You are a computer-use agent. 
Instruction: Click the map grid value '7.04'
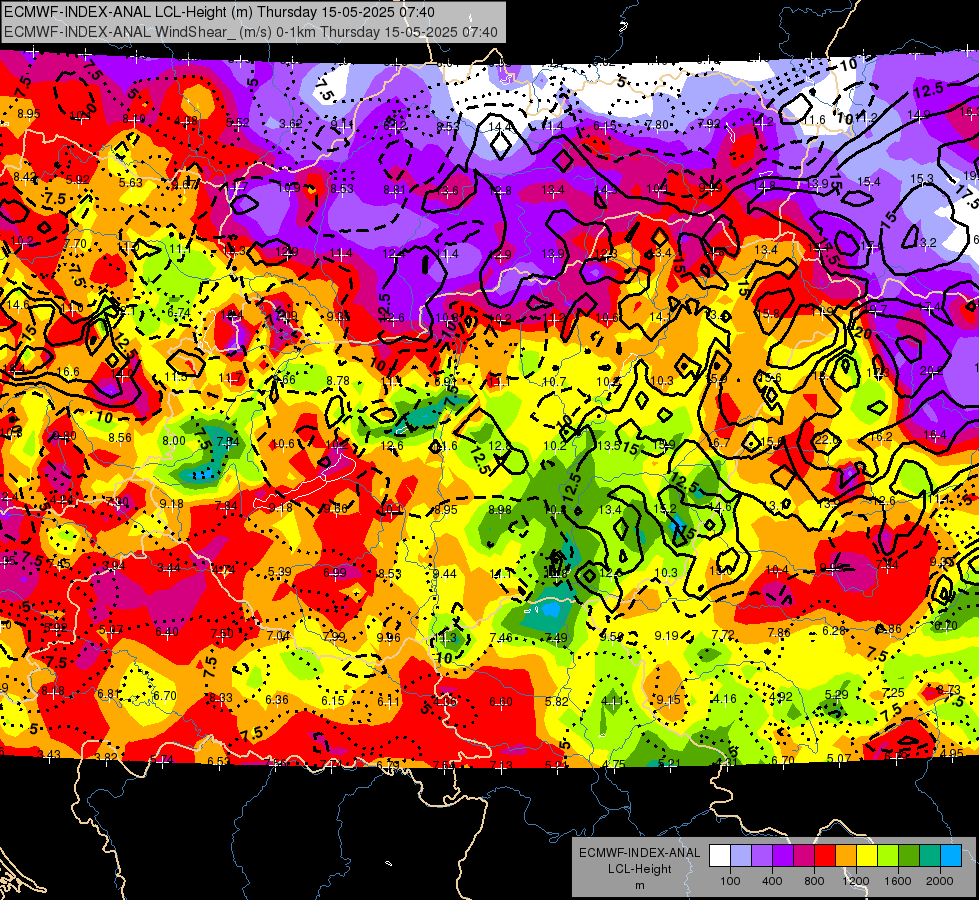tap(278, 635)
